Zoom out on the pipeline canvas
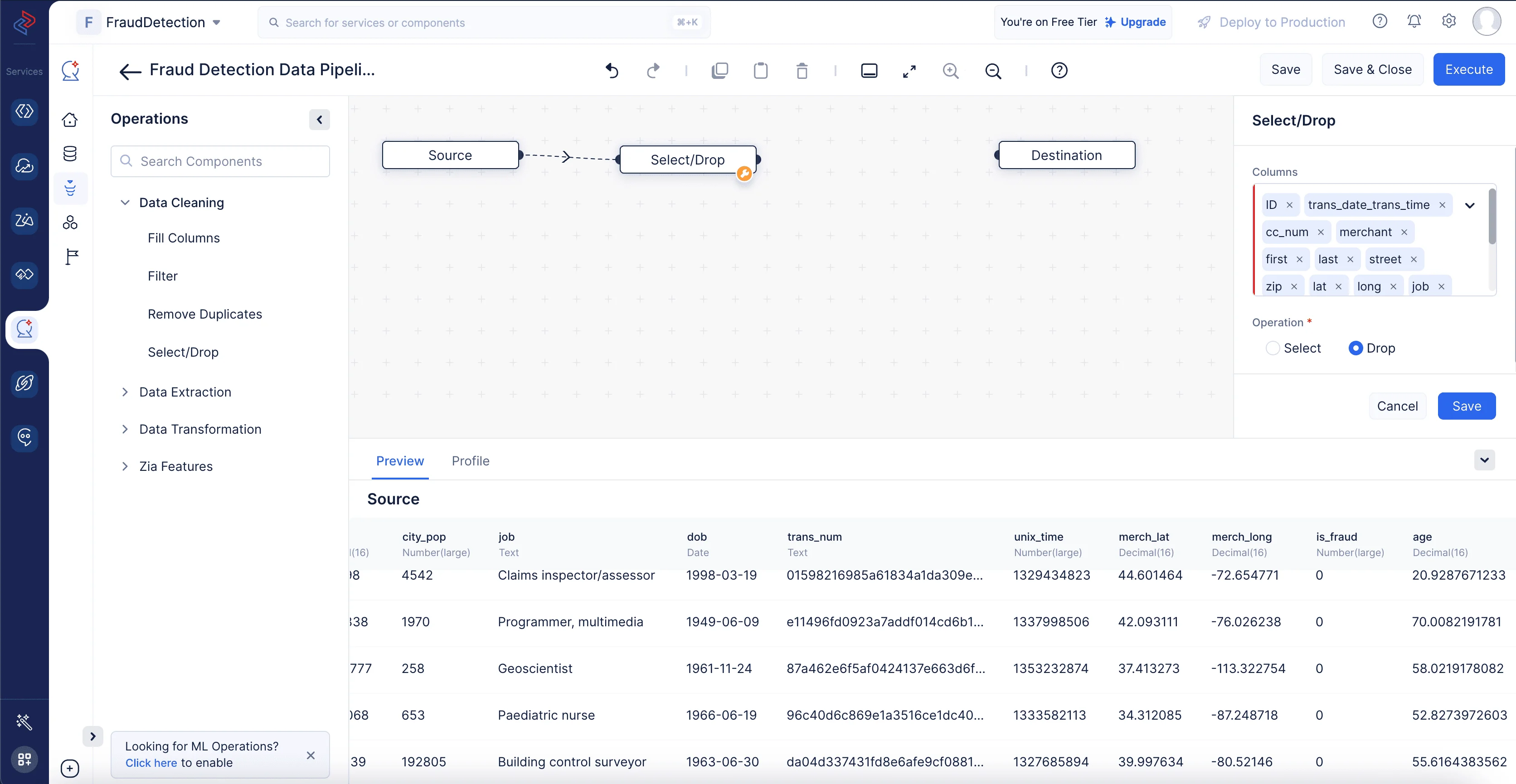Image resolution: width=1516 pixels, height=784 pixels. [x=993, y=71]
